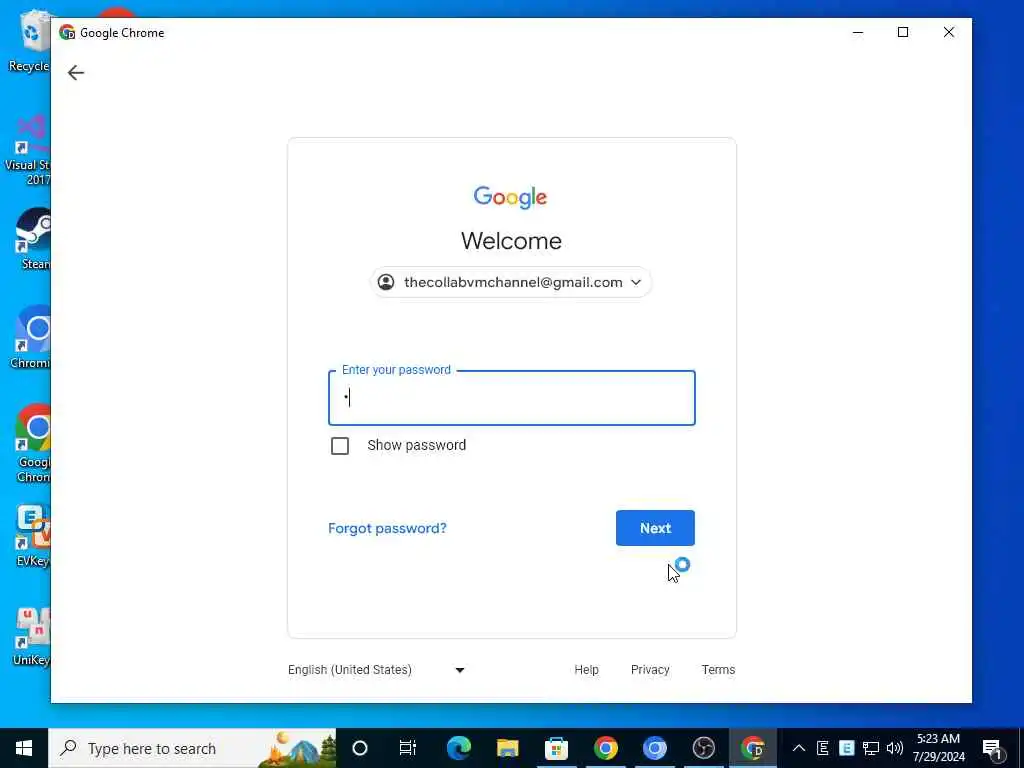This screenshot has height=768, width=1024.
Task: Select the Google Chrome desktop shortcut
Action: click(33, 443)
